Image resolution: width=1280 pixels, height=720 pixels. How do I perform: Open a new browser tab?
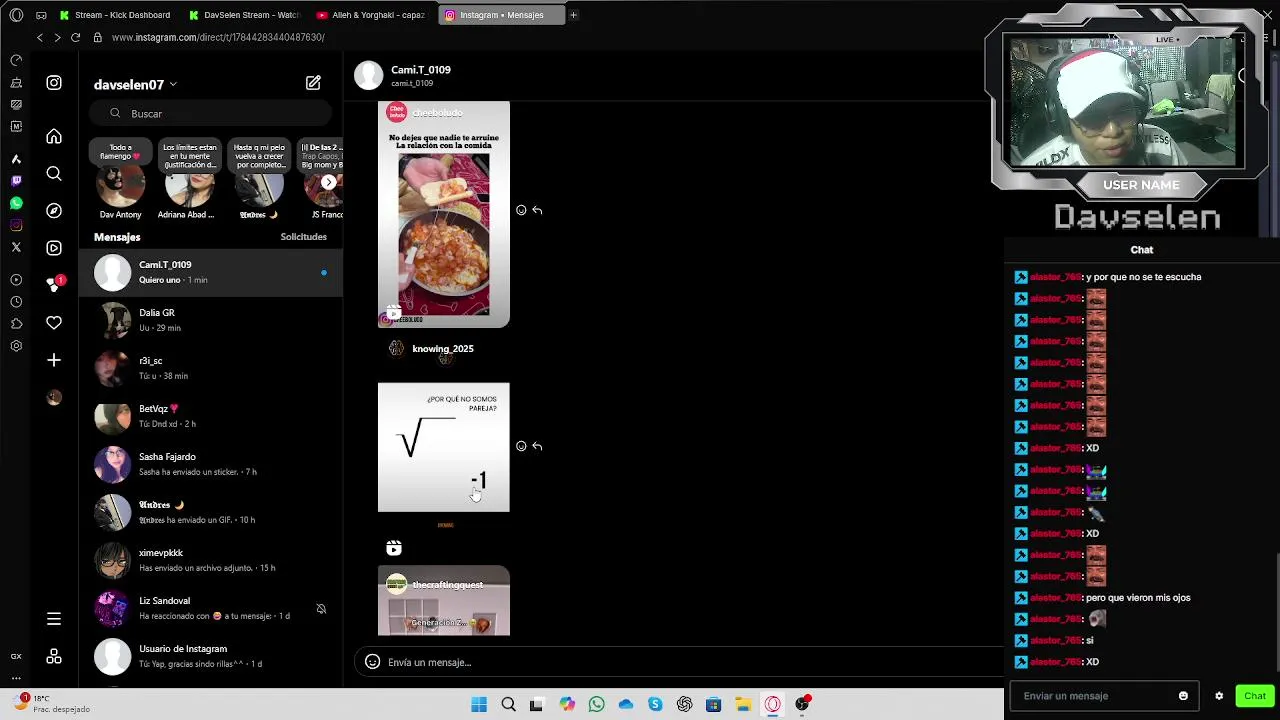click(x=573, y=15)
